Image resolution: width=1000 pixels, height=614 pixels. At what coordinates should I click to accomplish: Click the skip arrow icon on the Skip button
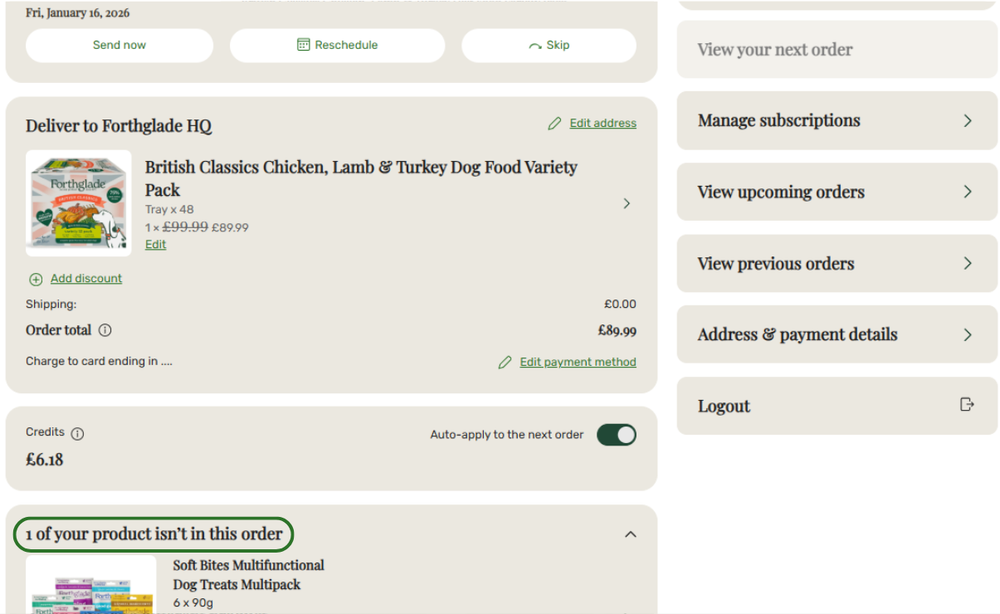(x=534, y=45)
